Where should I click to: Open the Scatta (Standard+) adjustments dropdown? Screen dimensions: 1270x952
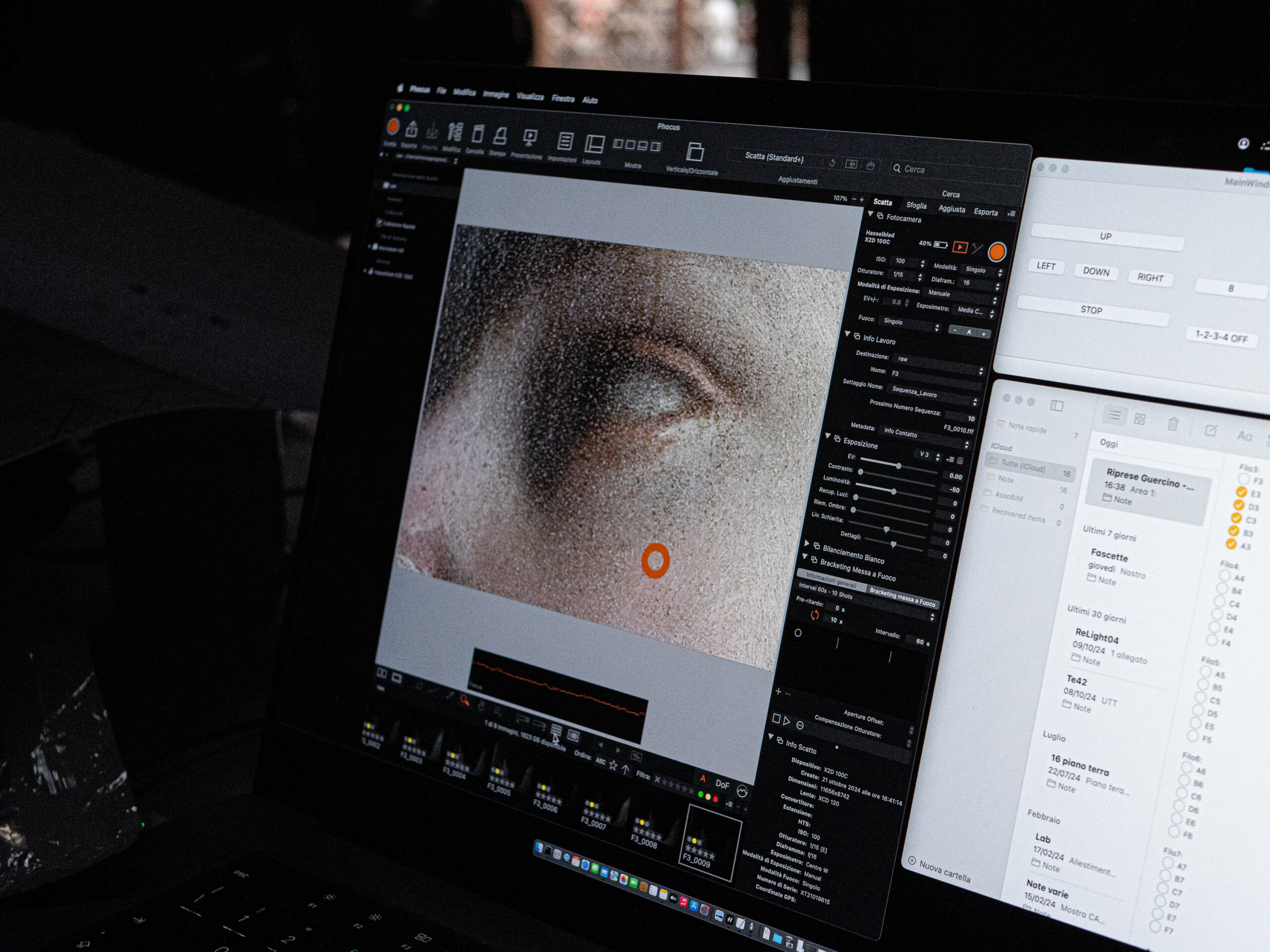[775, 157]
